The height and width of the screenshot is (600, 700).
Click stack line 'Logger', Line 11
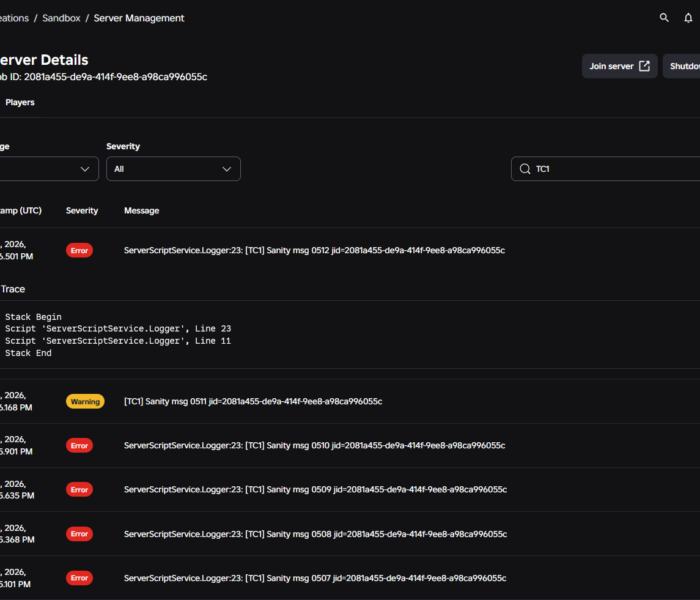pos(118,341)
